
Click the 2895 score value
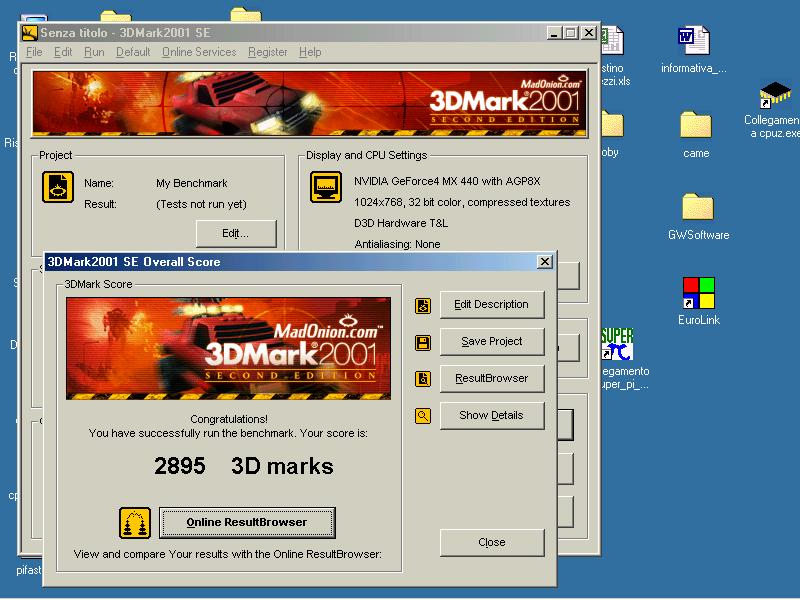pos(180,466)
